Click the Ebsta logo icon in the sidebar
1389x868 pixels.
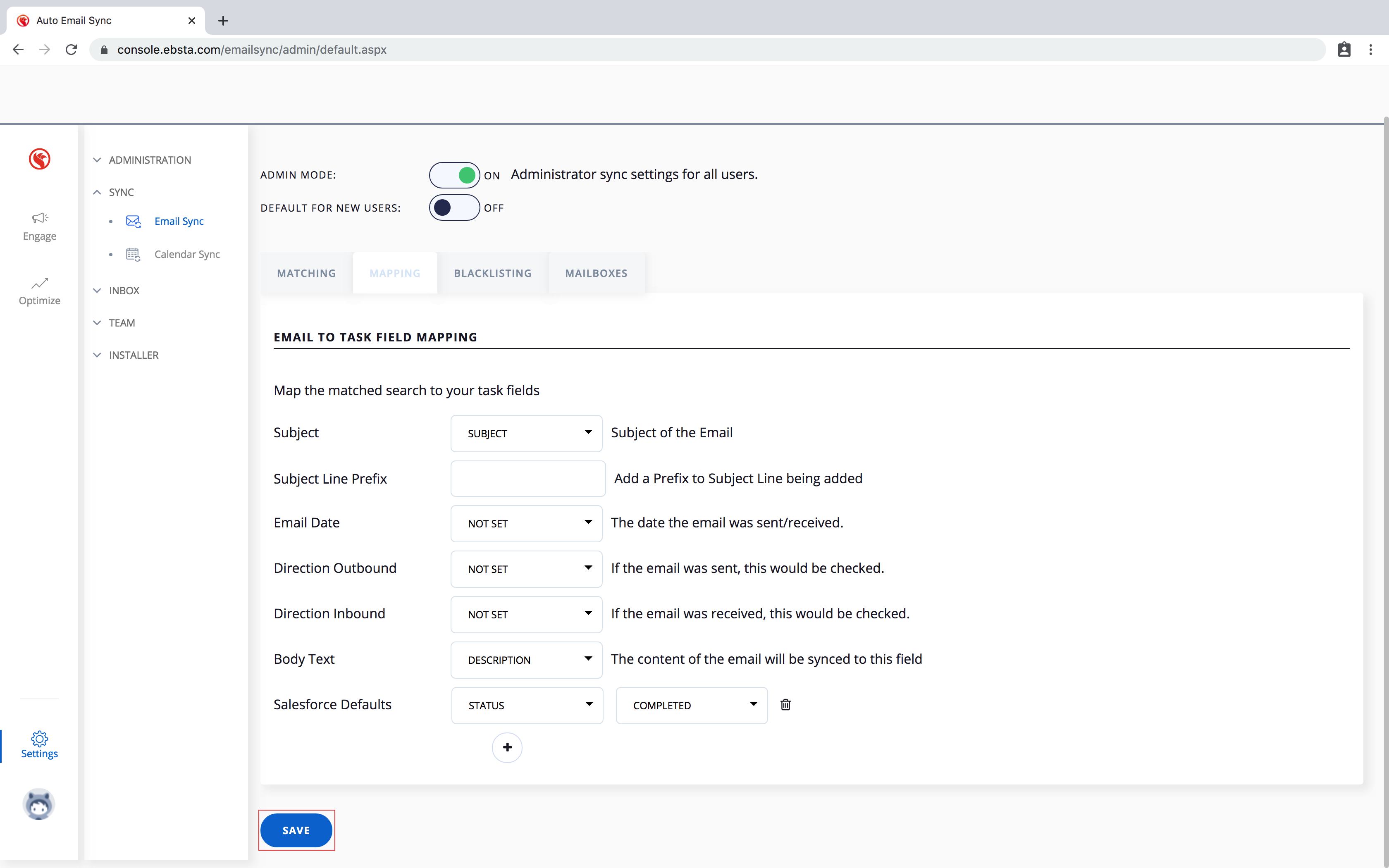click(x=40, y=159)
